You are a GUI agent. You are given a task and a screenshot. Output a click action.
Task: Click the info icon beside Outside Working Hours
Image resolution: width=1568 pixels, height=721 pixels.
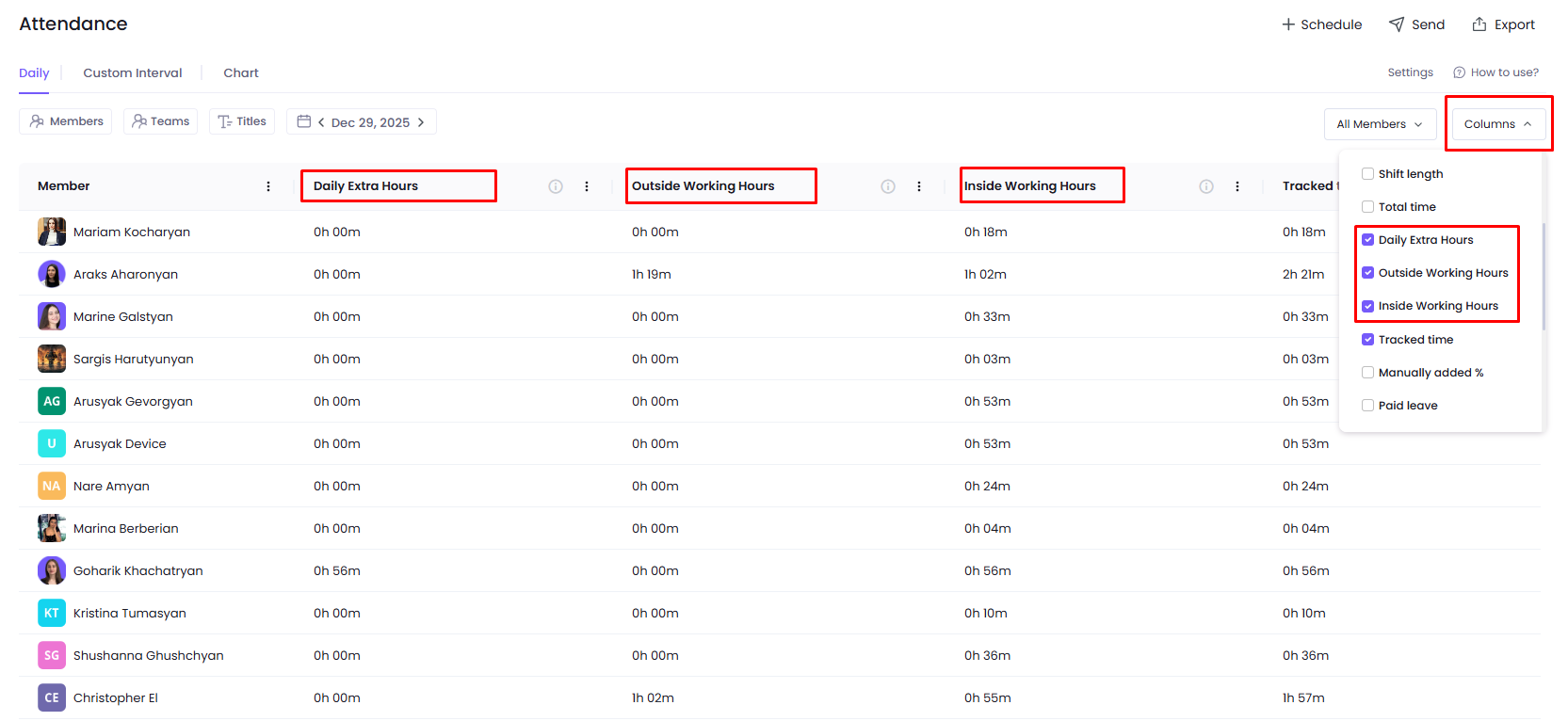(x=888, y=186)
